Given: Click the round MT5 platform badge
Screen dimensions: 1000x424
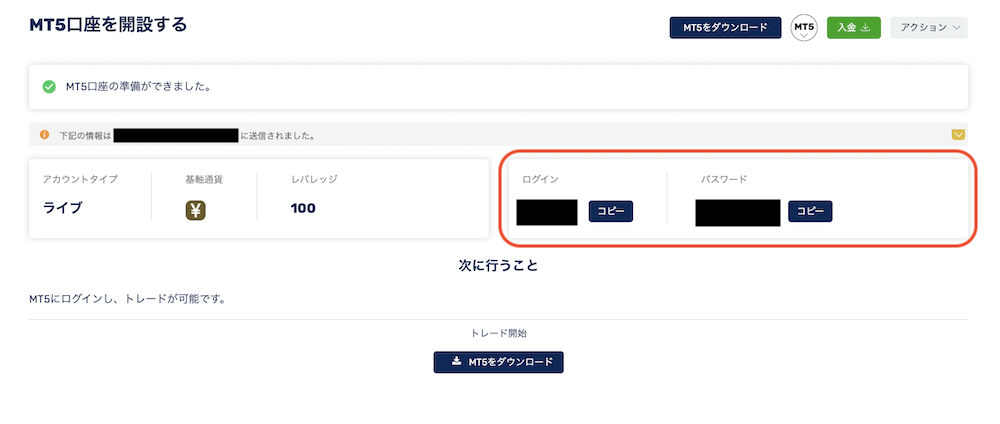Looking at the screenshot, I should point(804,28).
